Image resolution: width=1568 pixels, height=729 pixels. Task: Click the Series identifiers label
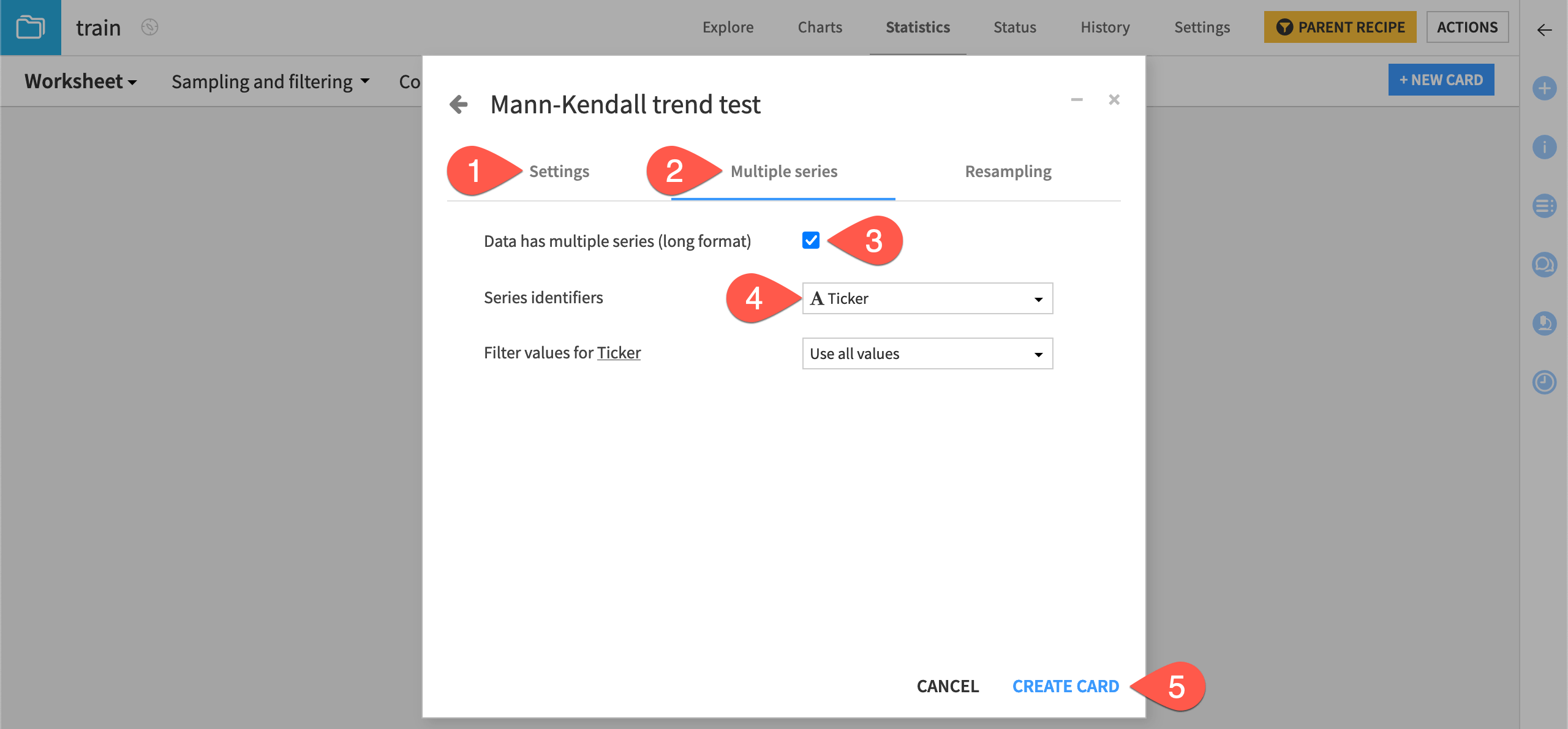click(x=543, y=298)
